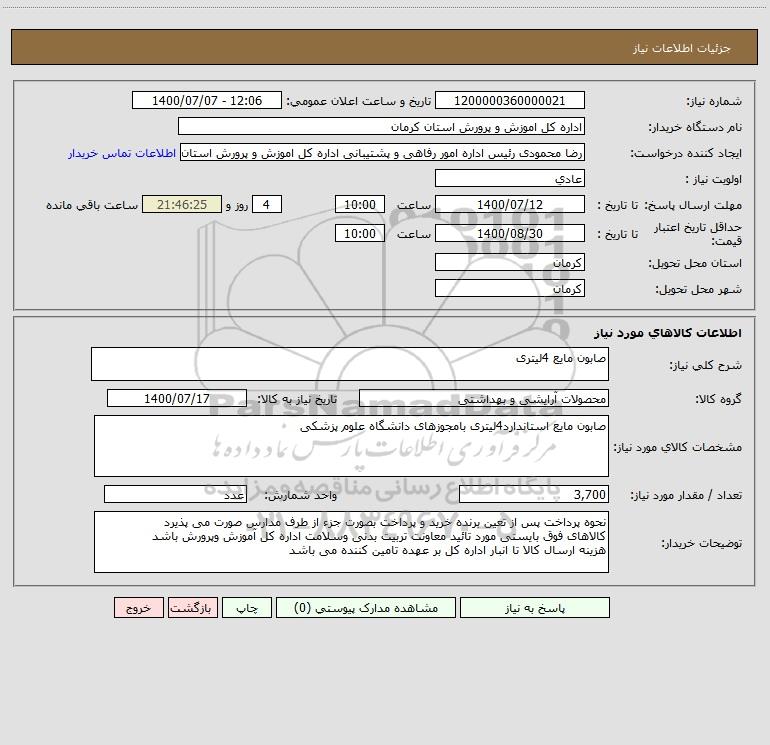
Task: Click the label مهلت ارسال پاسخ
Action: (x=694, y=205)
